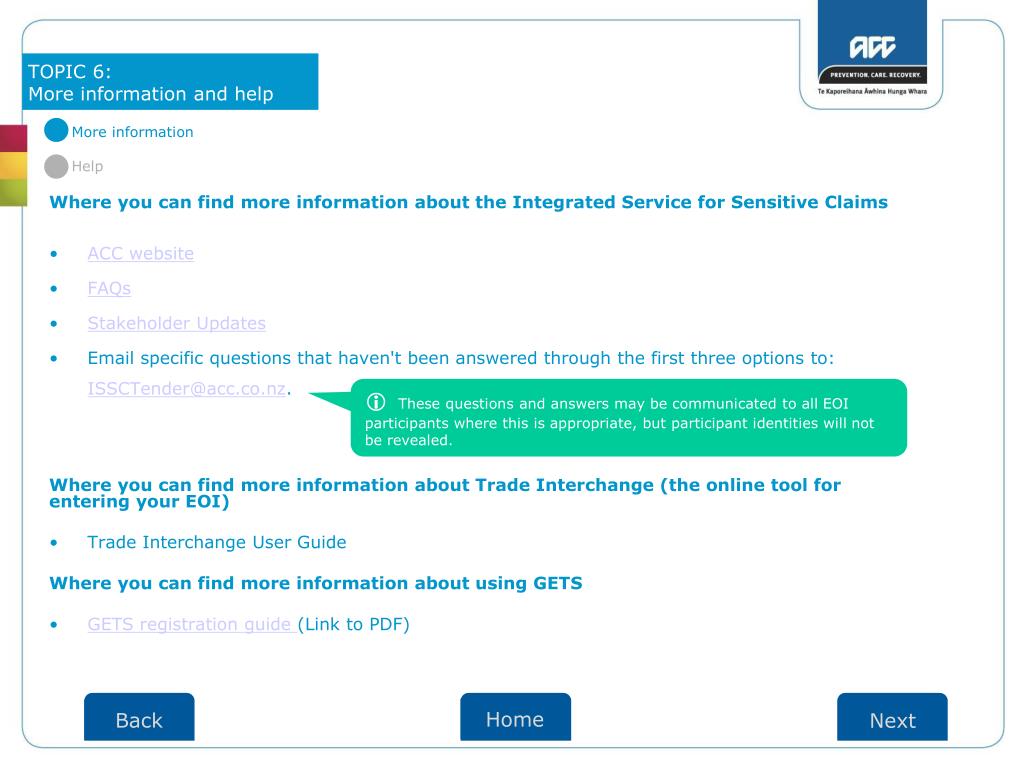Click the Trade Interchange information heading
This screenshot has height=768, width=1024.
(445, 493)
